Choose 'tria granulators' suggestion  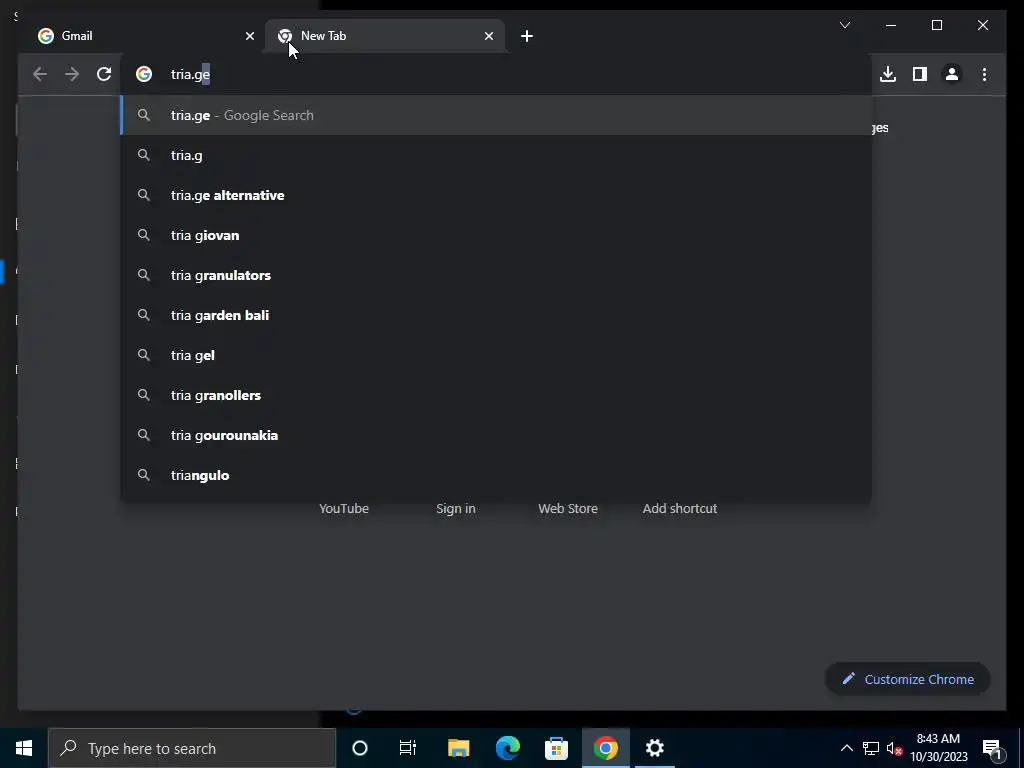click(x=496, y=275)
